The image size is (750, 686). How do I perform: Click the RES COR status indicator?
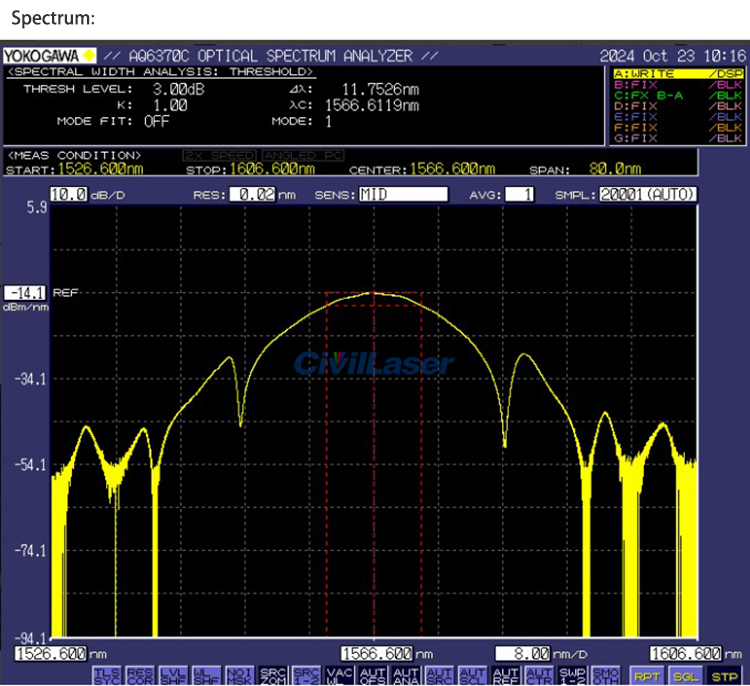click(x=140, y=675)
